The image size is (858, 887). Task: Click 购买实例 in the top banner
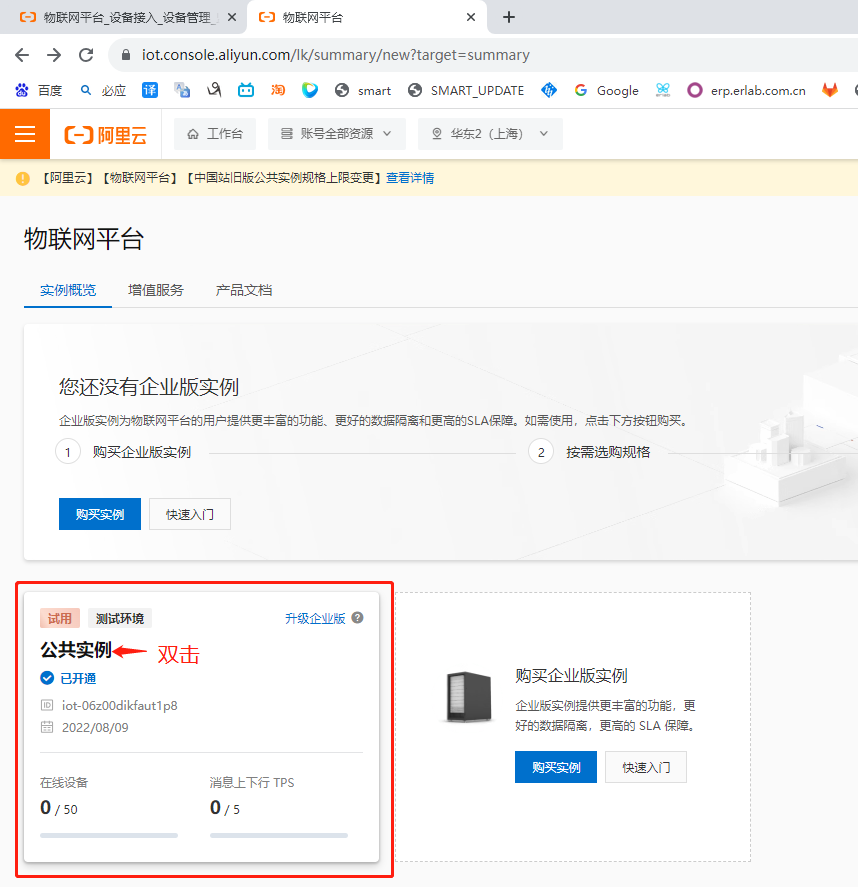coord(100,514)
